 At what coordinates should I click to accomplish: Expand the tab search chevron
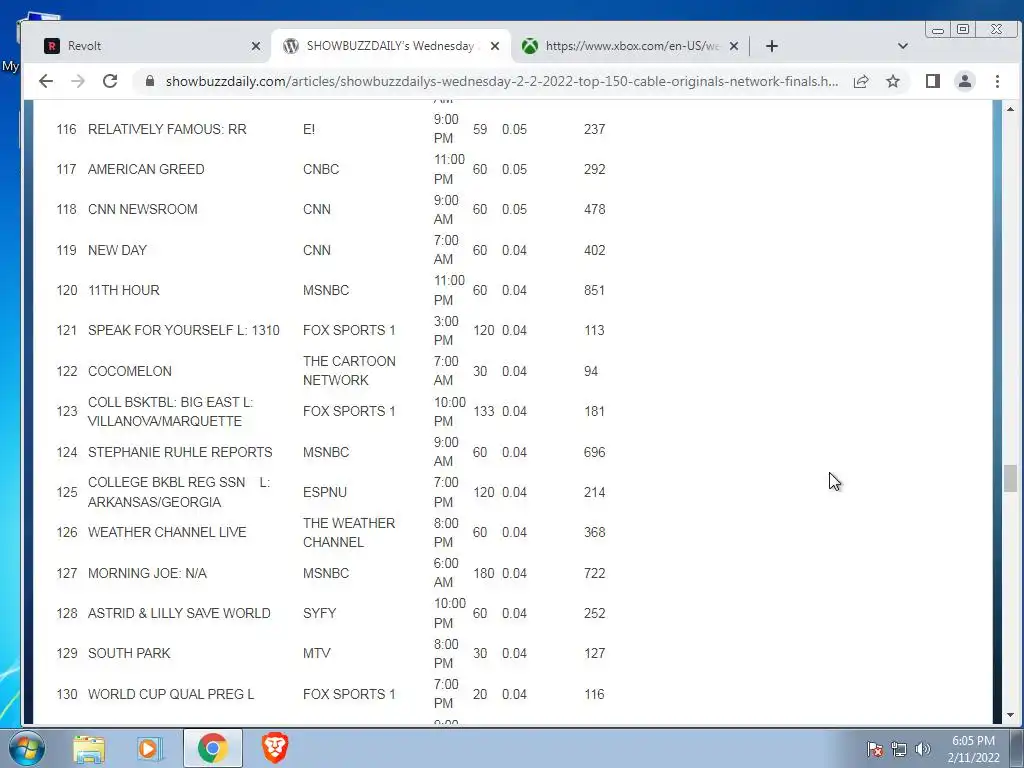[x=903, y=46]
